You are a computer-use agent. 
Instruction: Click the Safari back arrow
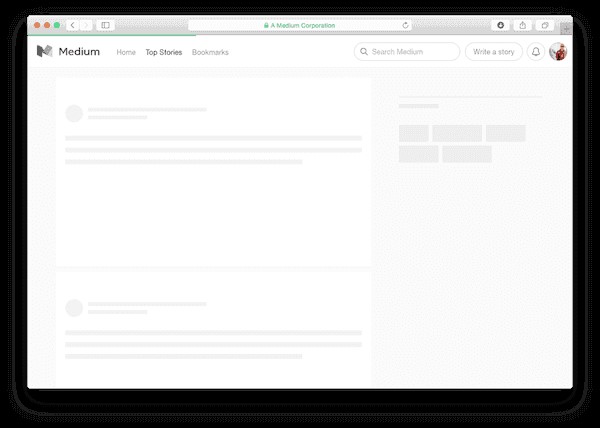tap(73, 25)
